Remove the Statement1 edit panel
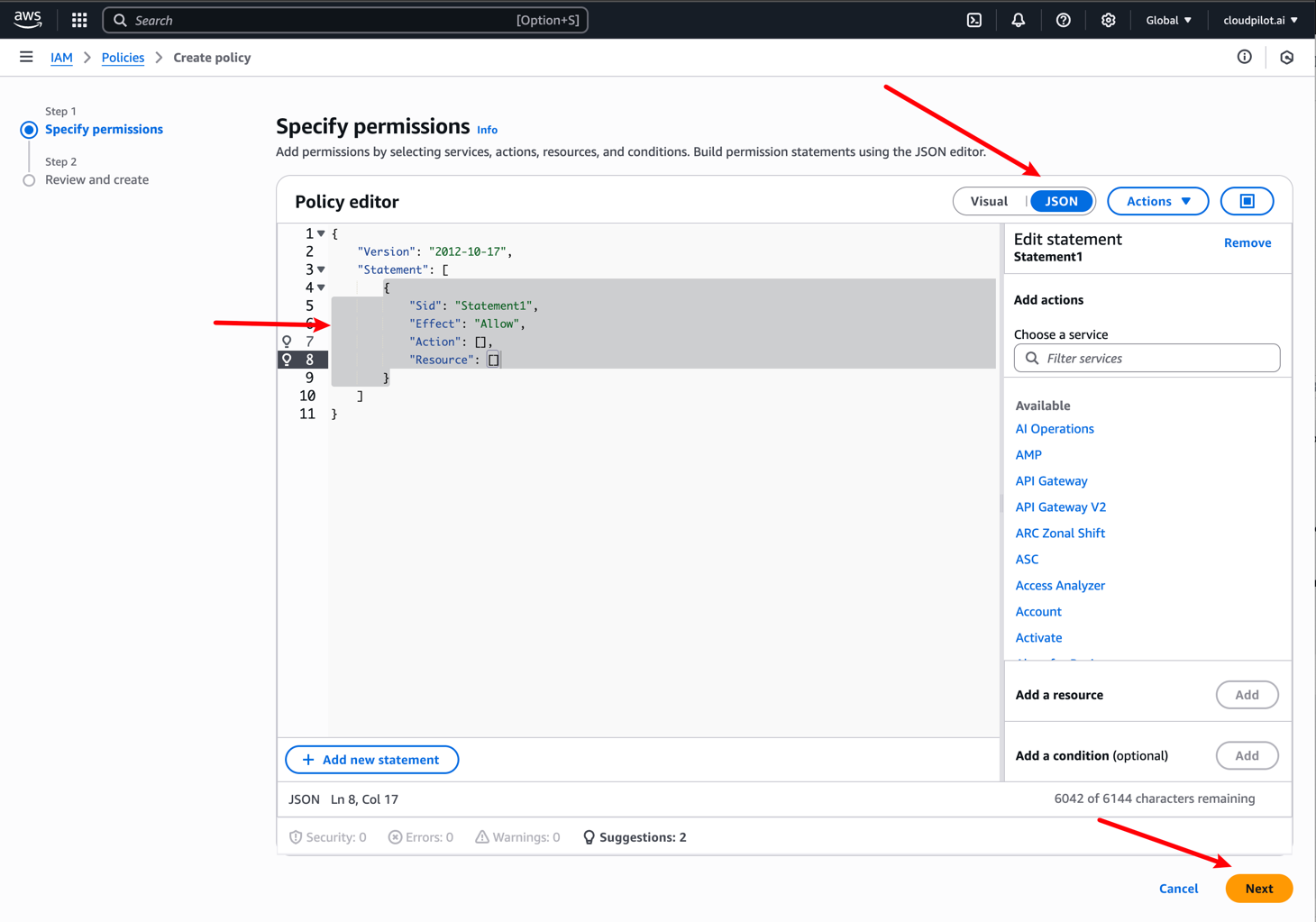 pos(1247,242)
